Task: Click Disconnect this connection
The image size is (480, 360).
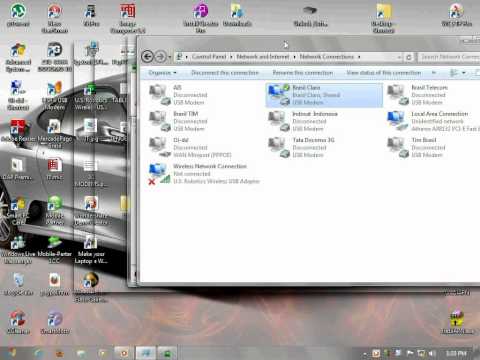Action: tap(225, 73)
